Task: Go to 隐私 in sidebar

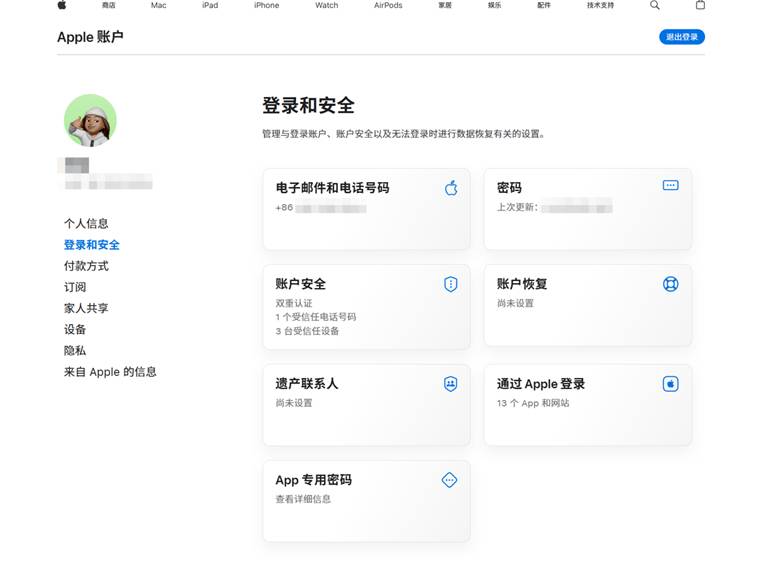Action: coord(75,350)
